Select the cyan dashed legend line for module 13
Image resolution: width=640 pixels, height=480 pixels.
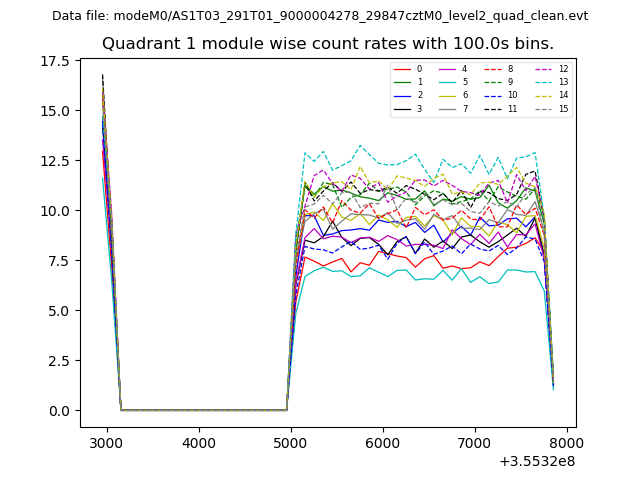tap(543, 82)
